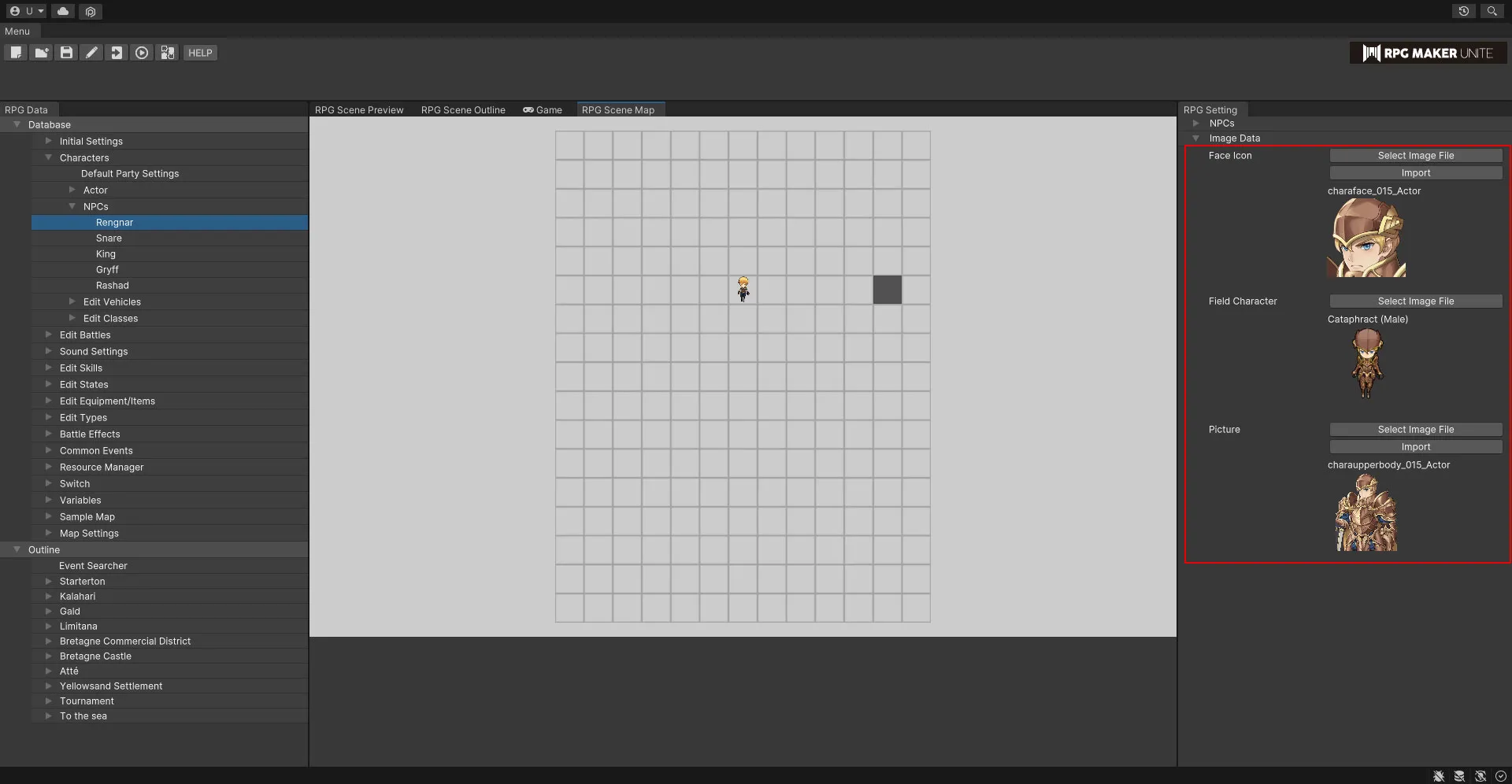Click the pencil edit toolbar icon
The height and width of the screenshot is (784, 1512).
pyautogui.click(x=91, y=53)
